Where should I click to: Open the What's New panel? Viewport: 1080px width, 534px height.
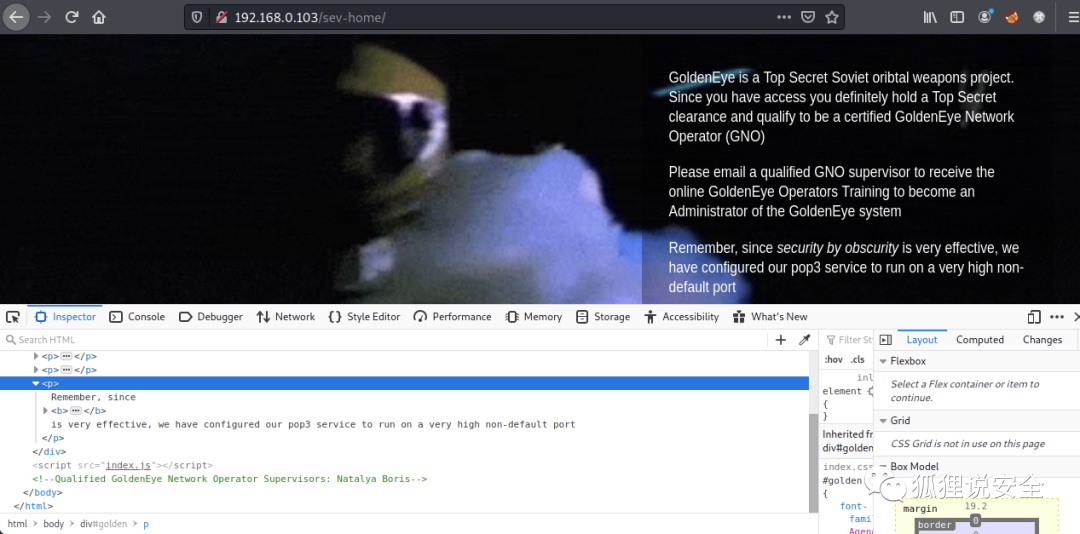click(771, 317)
